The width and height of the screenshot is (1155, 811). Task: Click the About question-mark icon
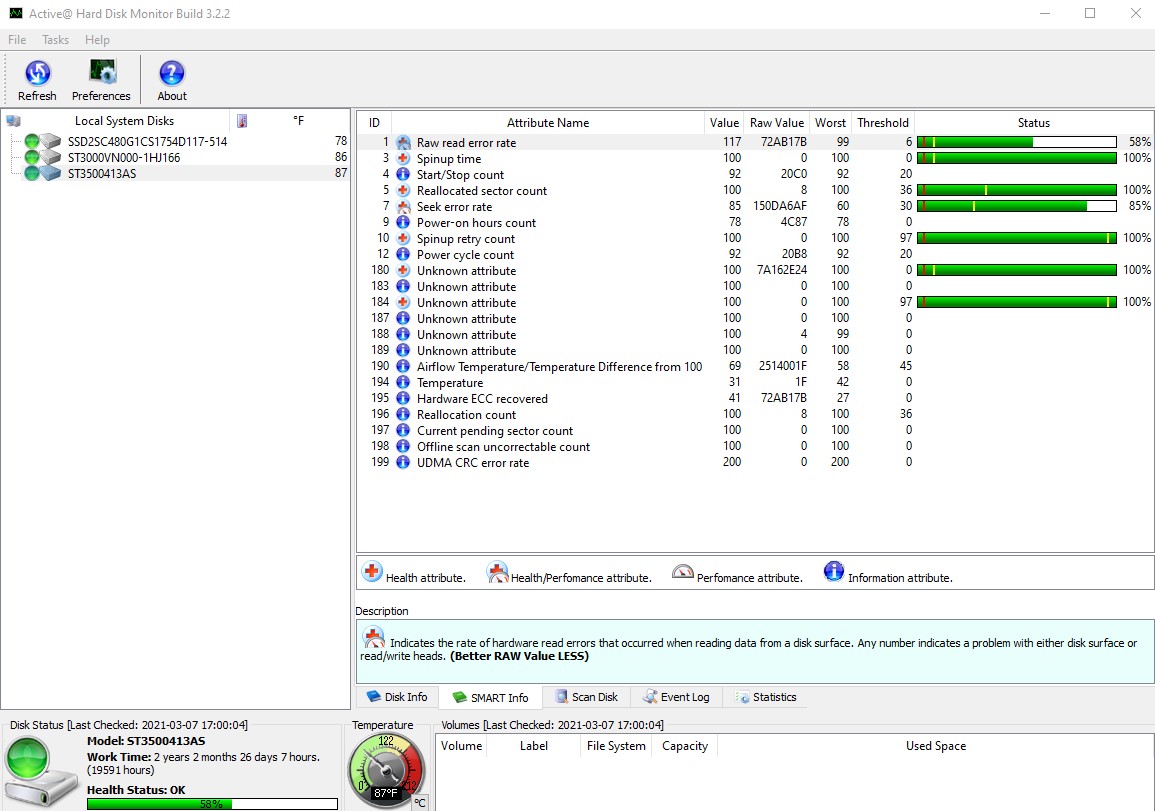click(172, 73)
